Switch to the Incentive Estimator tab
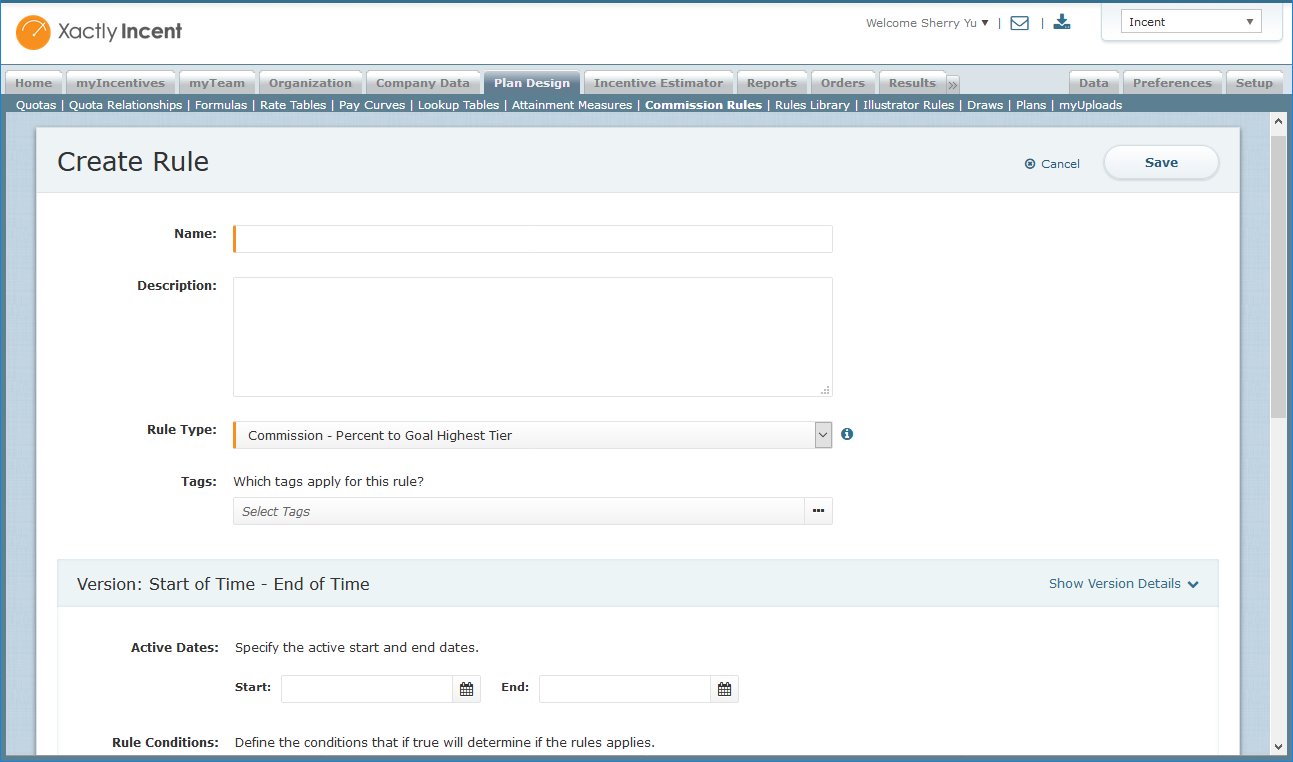Image resolution: width=1293 pixels, height=762 pixels. [x=658, y=83]
